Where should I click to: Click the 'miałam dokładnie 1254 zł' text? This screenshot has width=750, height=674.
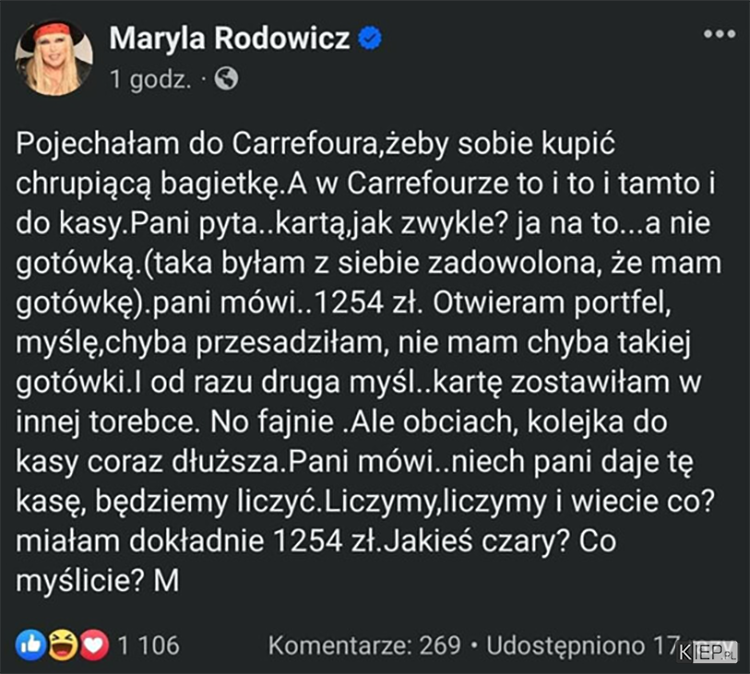[x=196, y=541]
